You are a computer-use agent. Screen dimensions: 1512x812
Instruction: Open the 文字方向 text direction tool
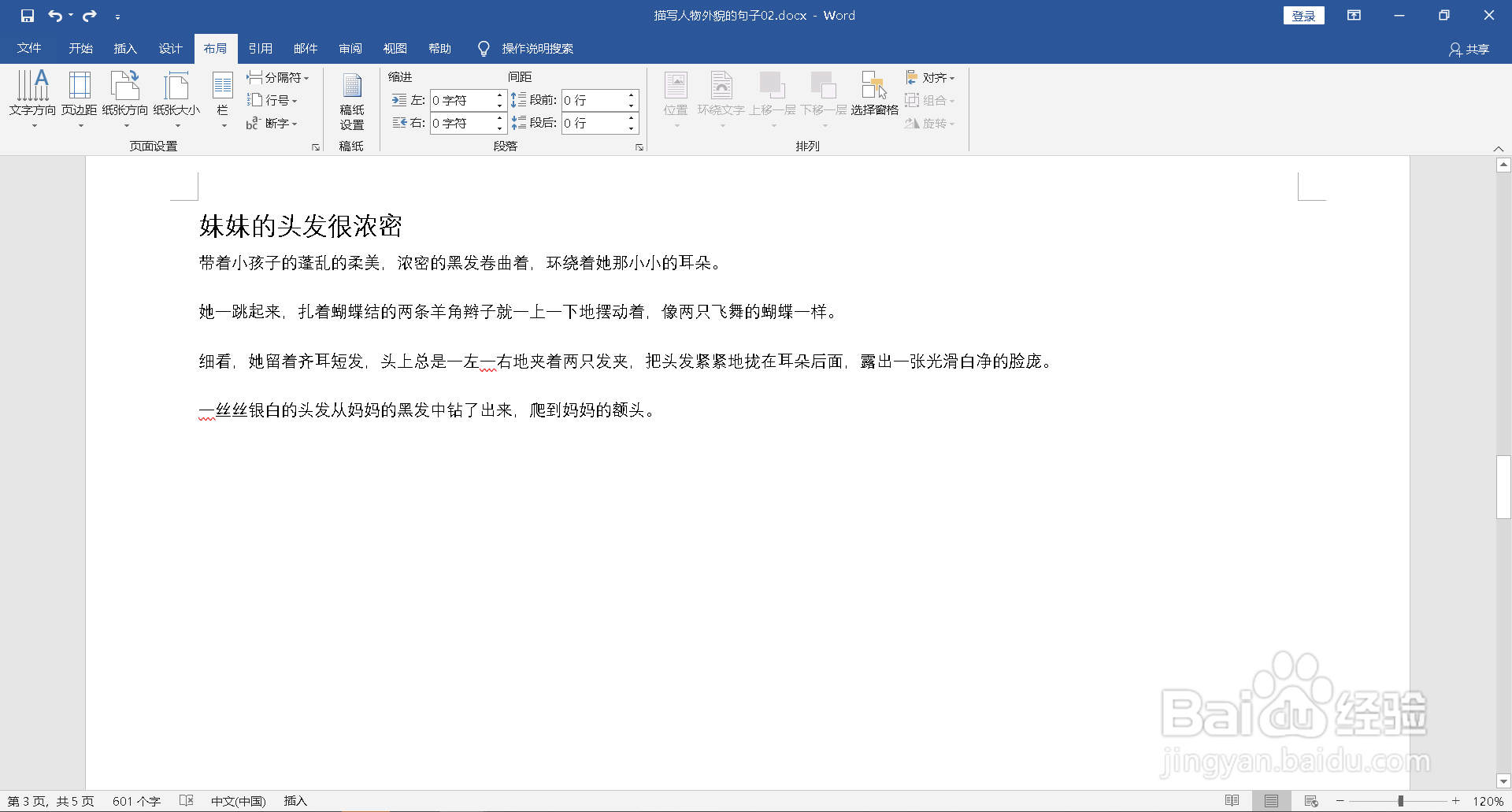point(33,98)
